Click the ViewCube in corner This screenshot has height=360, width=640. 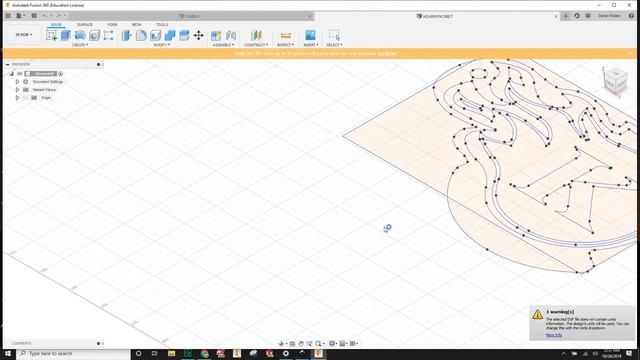pyautogui.click(x=616, y=81)
